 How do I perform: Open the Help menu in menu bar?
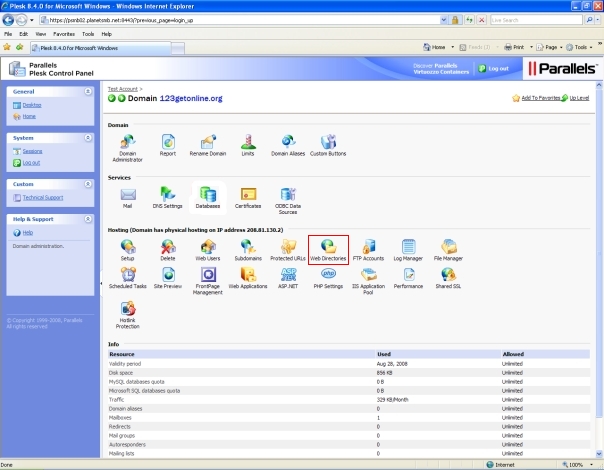click(106, 34)
